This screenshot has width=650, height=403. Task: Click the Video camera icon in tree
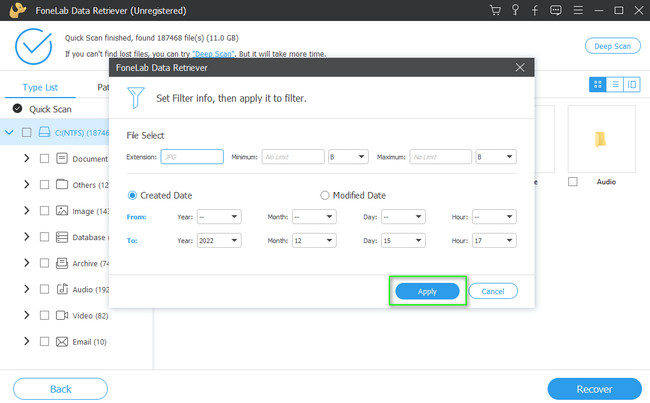tap(62, 315)
